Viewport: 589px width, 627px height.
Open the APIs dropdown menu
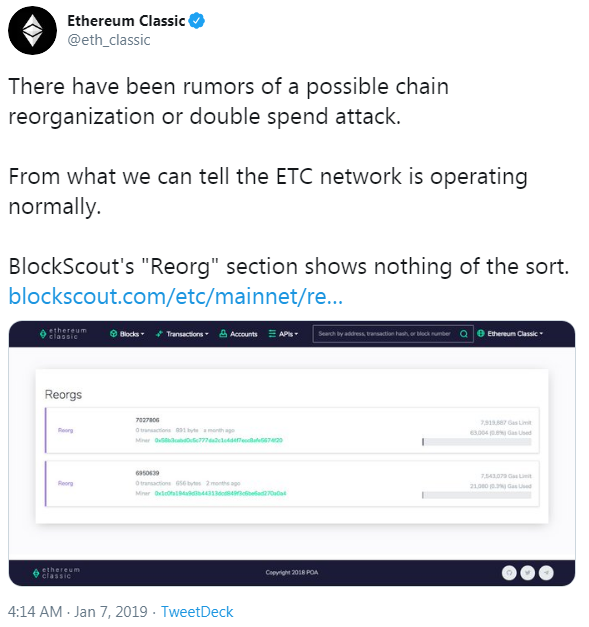click(283, 334)
